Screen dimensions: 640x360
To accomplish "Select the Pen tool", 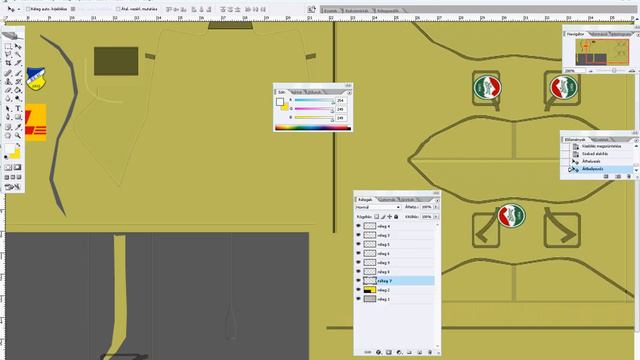I will [x=8, y=117].
